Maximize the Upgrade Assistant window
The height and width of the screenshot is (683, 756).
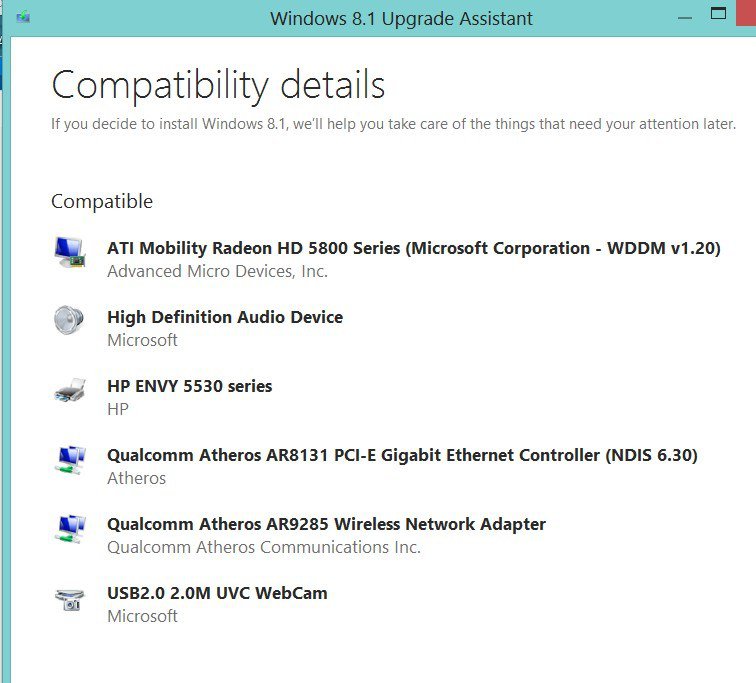717,14
